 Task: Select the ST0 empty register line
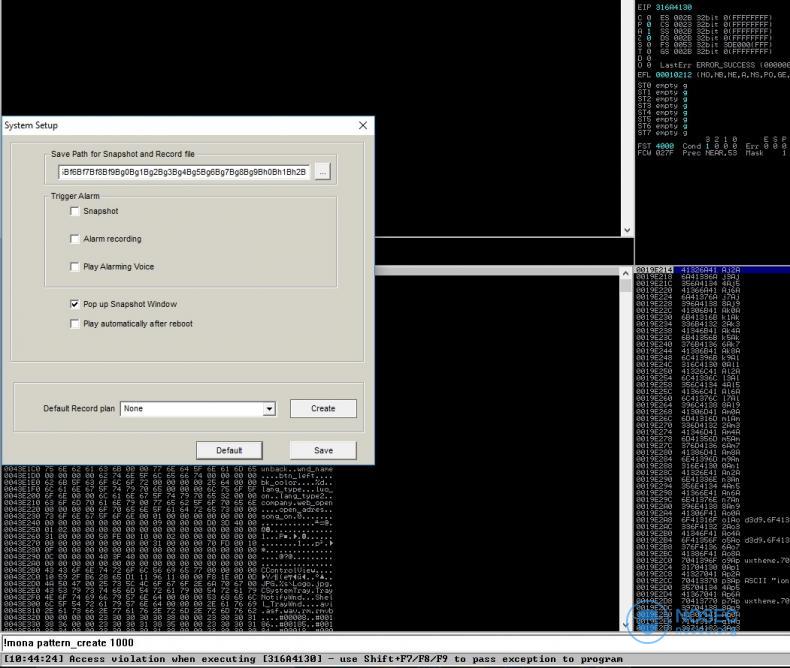click(x=662, y=86)
